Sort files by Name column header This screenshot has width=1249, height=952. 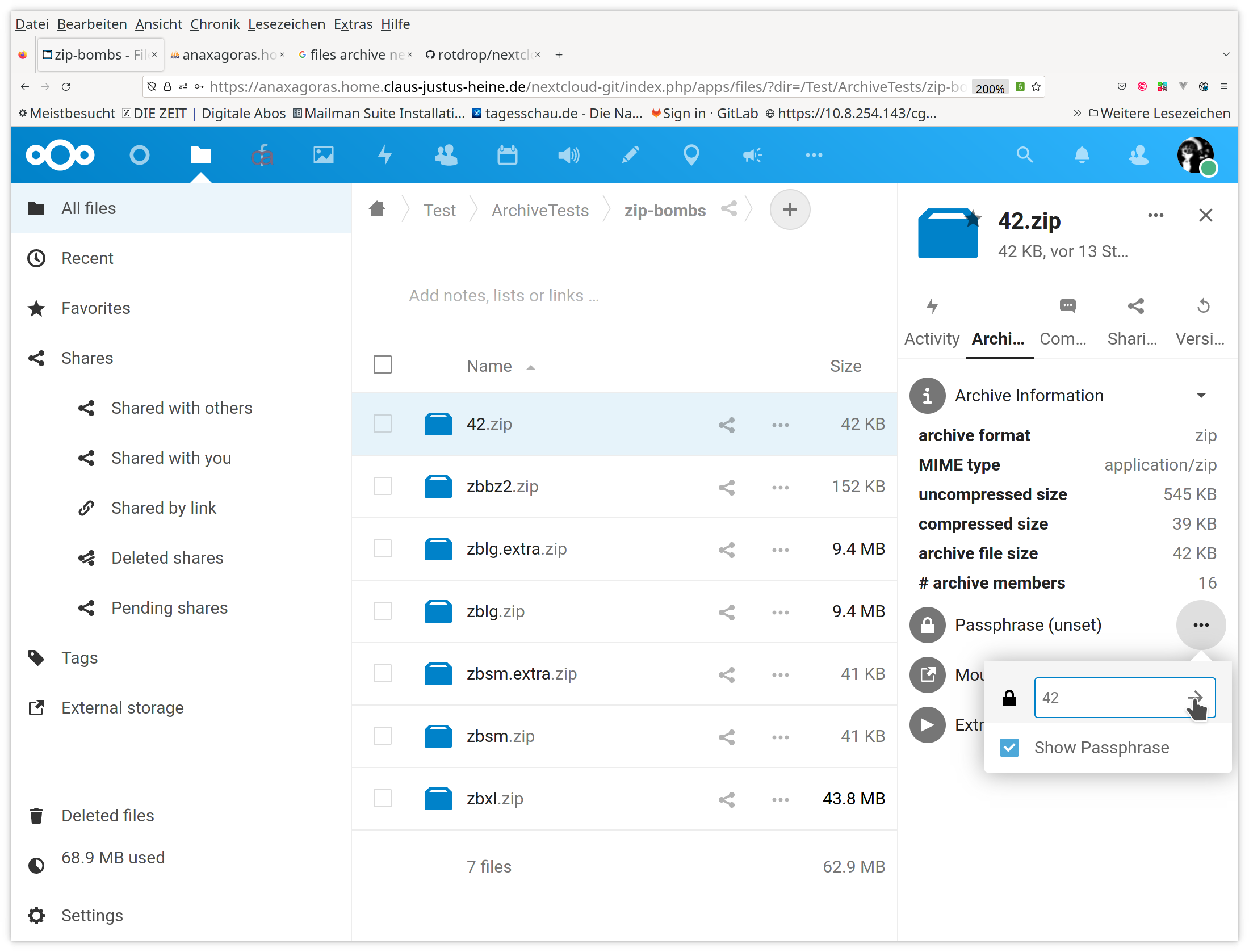pyautogui.click(x=489, y=366)
